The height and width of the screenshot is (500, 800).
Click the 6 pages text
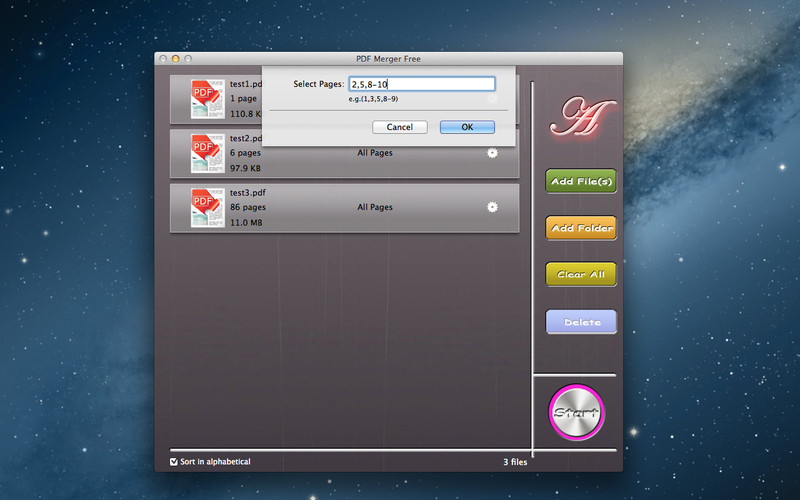click(245, 153)
